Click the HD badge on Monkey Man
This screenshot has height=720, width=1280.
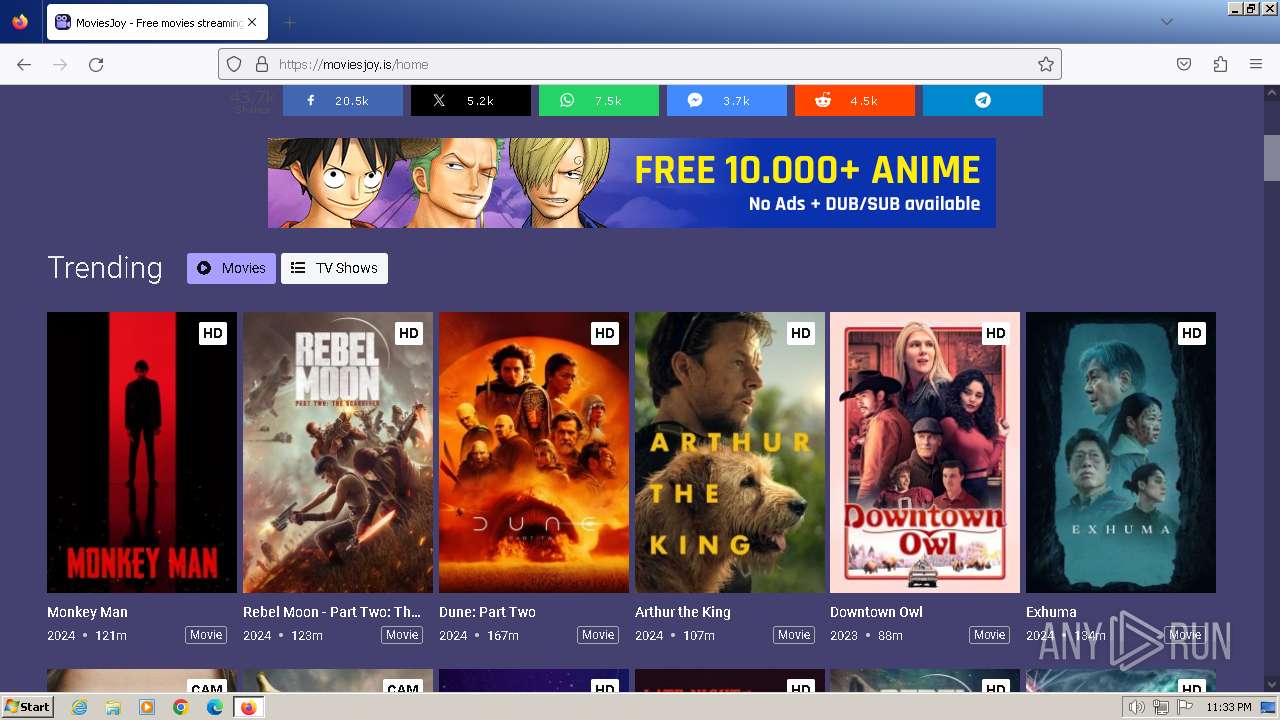212,333
